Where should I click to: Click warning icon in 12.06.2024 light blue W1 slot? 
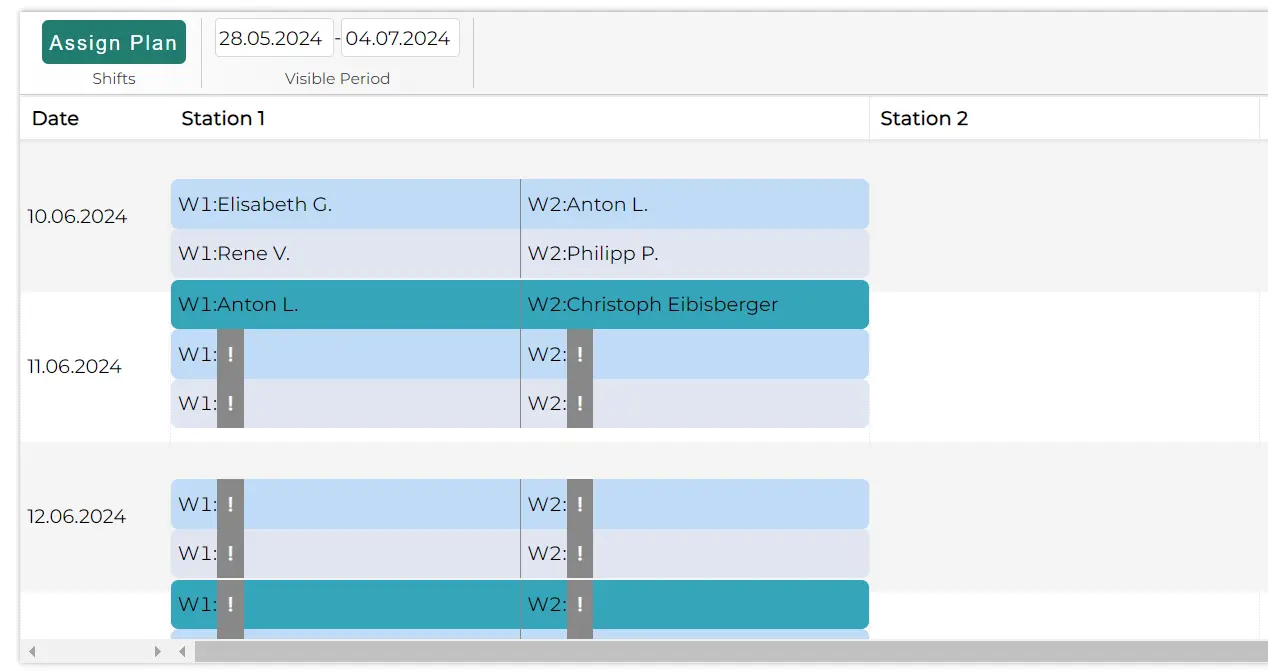[x=230, y=504]
